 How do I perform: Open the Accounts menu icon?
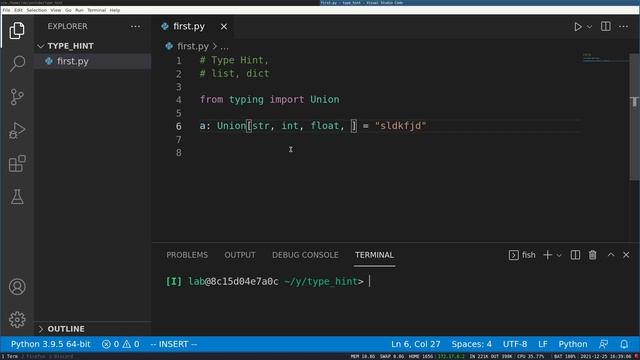coord(17,287)
